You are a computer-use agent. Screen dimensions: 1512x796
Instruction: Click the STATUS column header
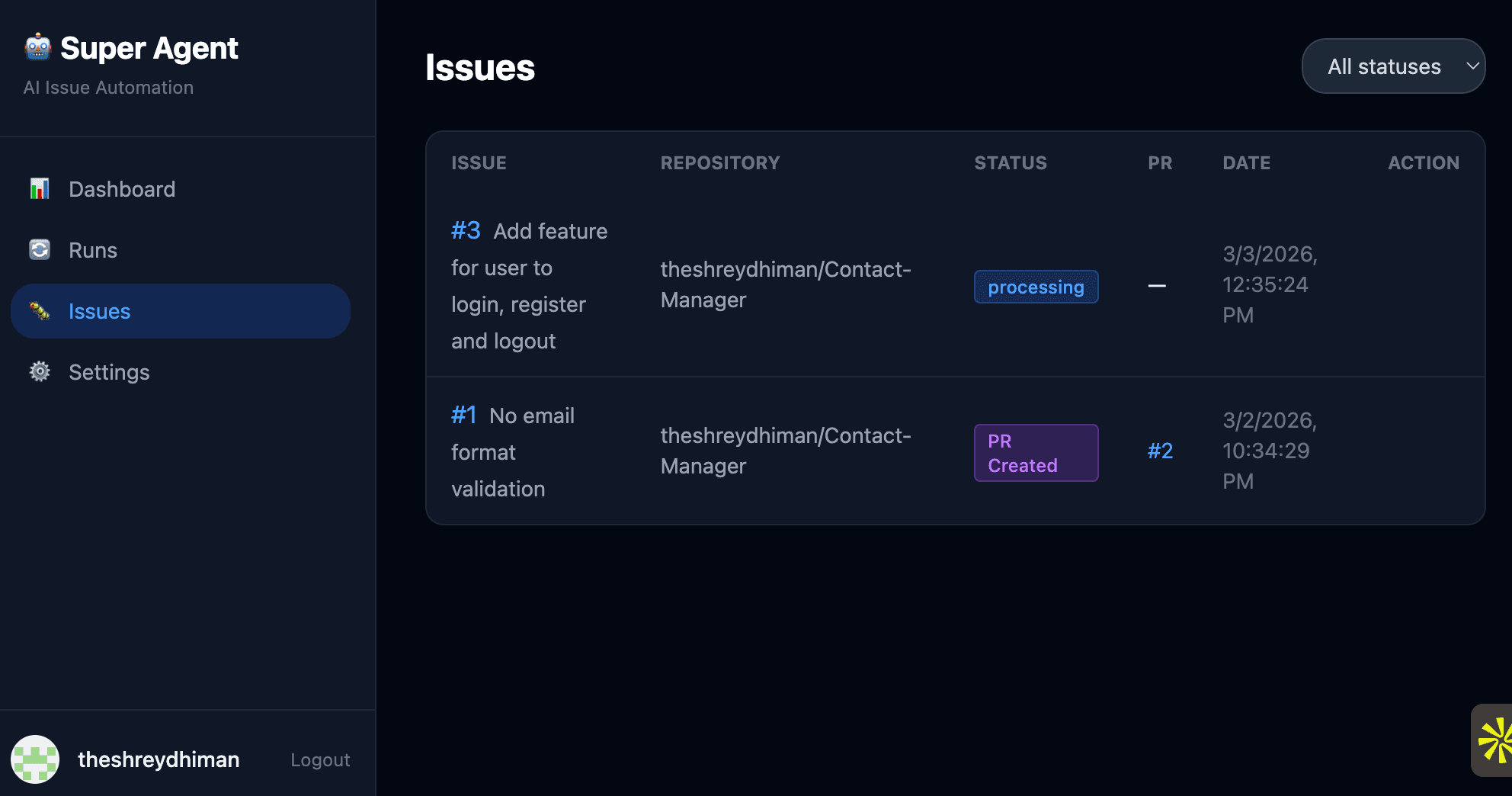pos(1010,162)
